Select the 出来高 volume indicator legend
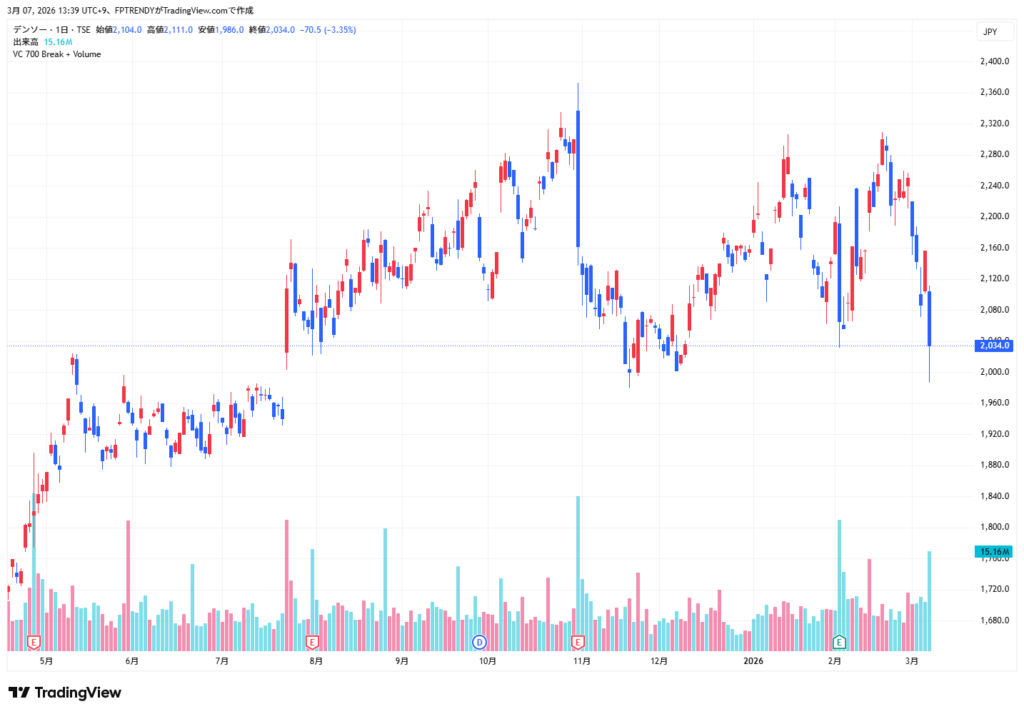 pos(26,42)
